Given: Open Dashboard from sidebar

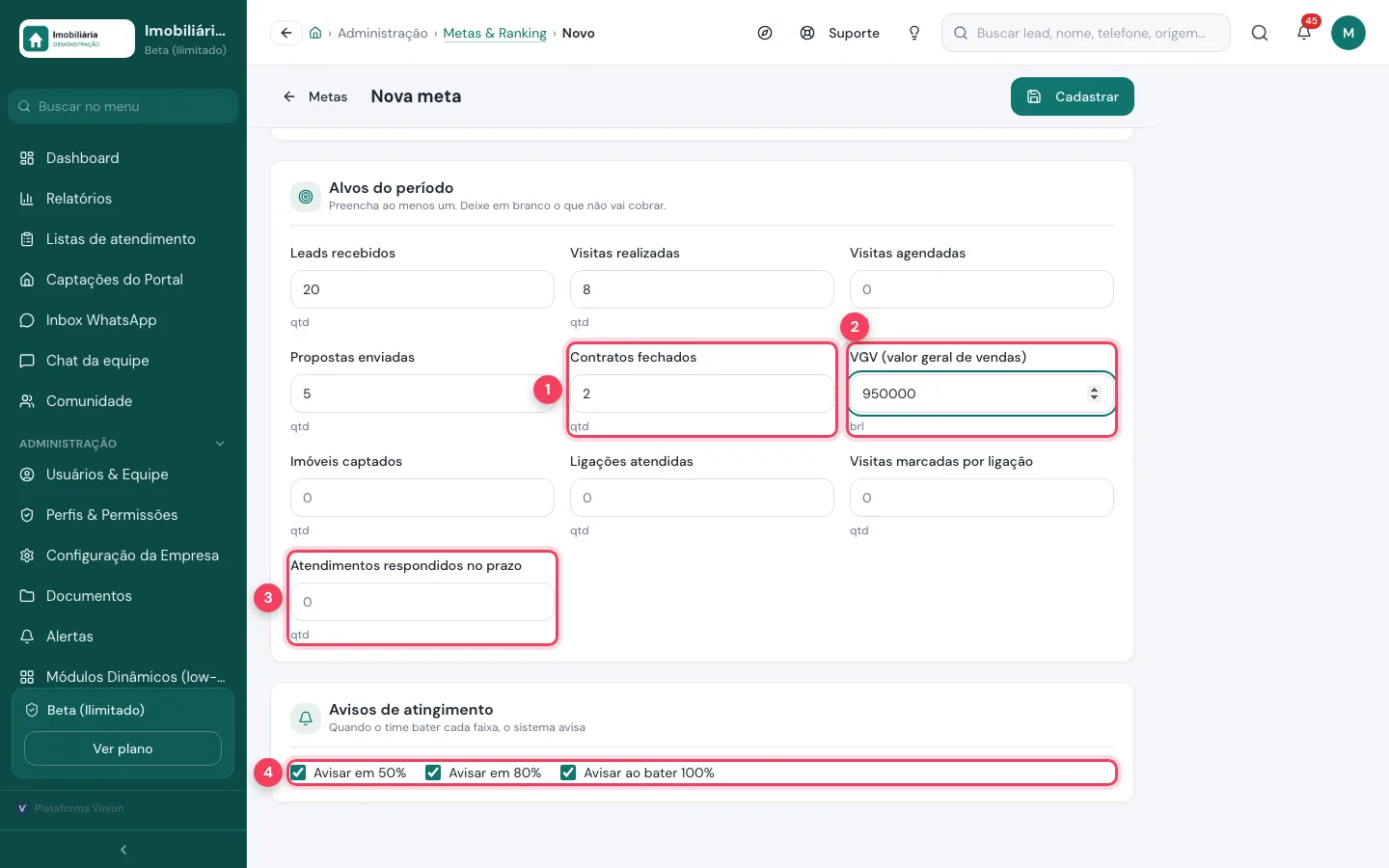Looking at the screenshot, I should (x=123, y=158).
